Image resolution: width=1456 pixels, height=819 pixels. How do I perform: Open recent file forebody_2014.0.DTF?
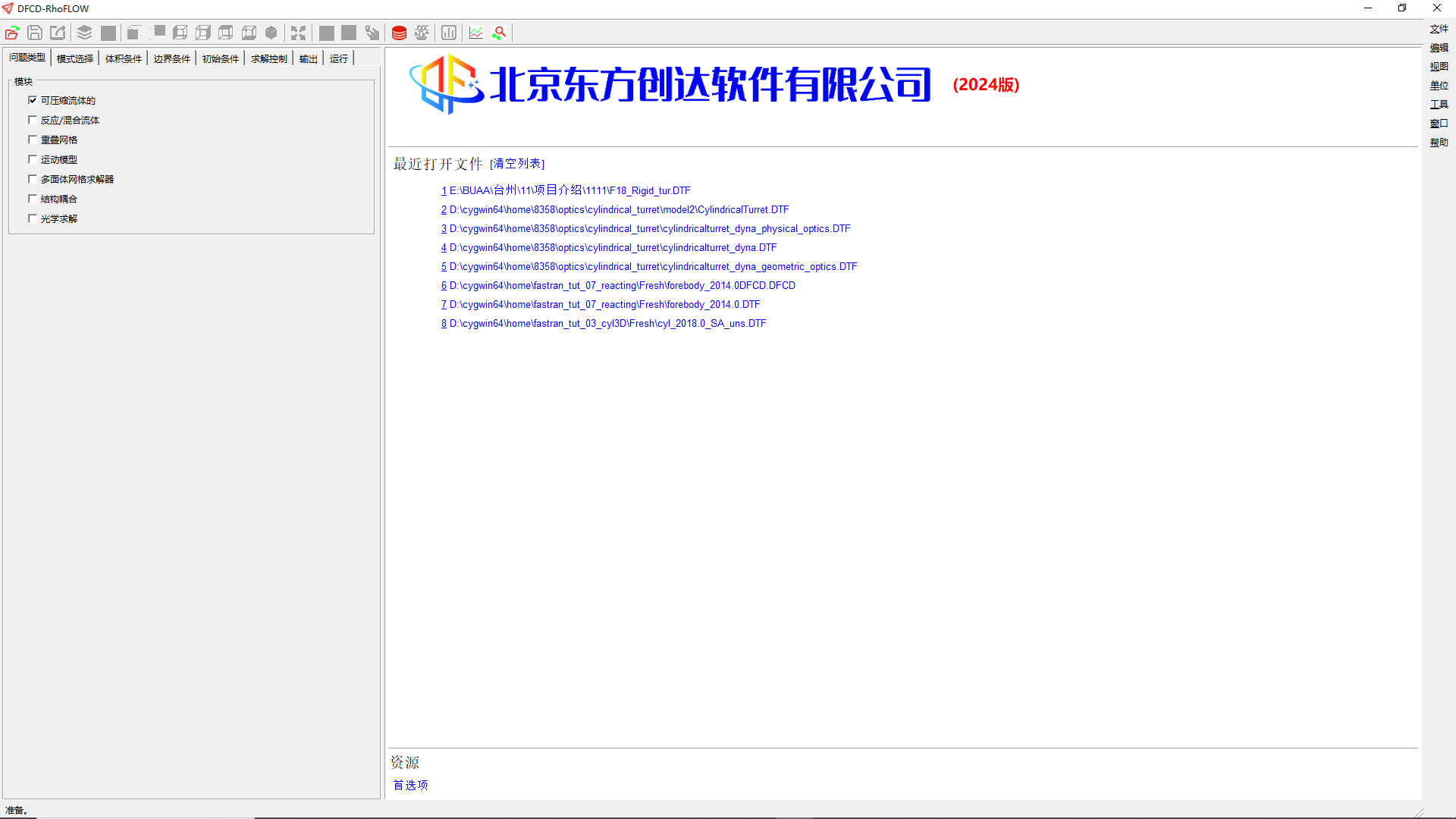point(601,304)
